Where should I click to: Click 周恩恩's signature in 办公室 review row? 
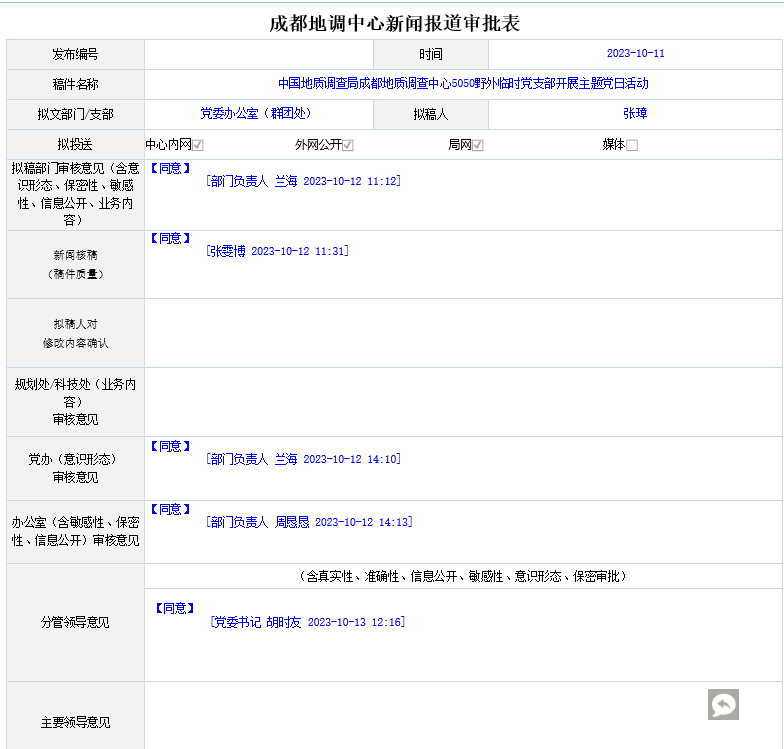309,522
